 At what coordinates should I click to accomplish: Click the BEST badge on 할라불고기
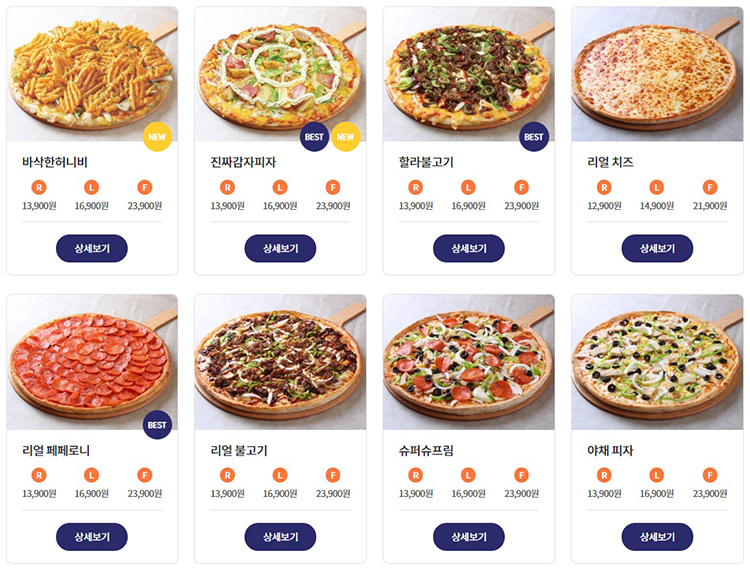click(x=534, y=137)
